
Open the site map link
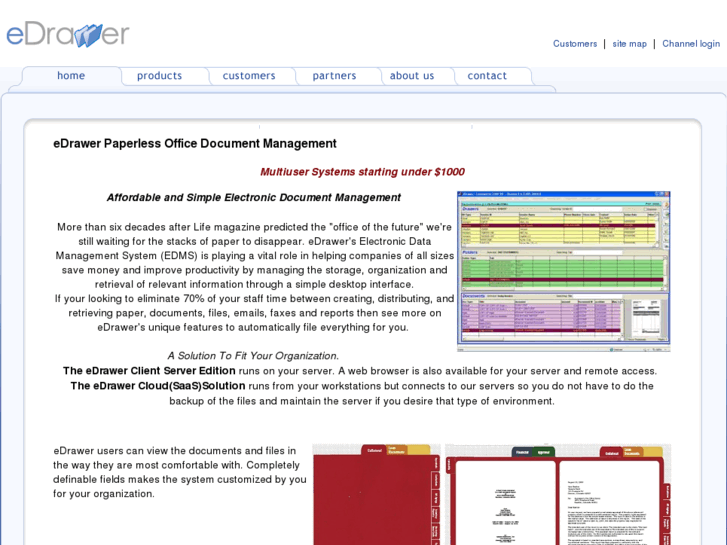[629, 44]
